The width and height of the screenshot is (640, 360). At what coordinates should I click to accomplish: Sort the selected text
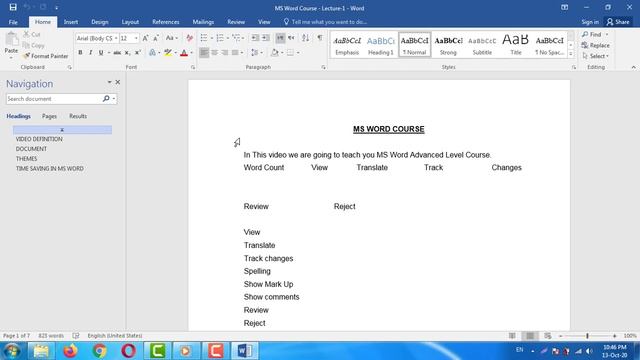[x=305, y=38]
